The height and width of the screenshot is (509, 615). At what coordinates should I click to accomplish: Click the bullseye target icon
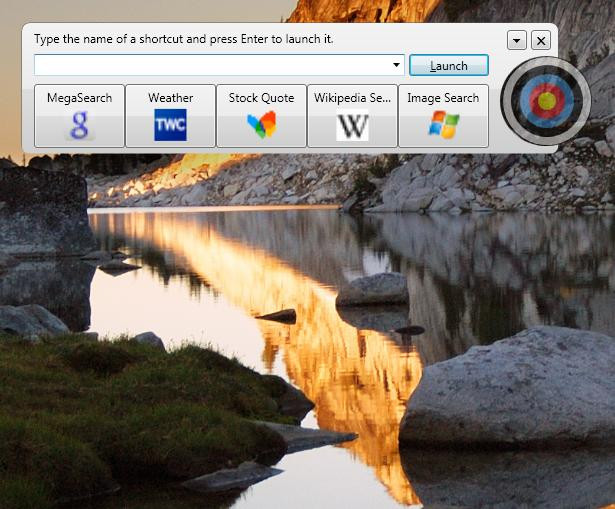pos(546,101)
